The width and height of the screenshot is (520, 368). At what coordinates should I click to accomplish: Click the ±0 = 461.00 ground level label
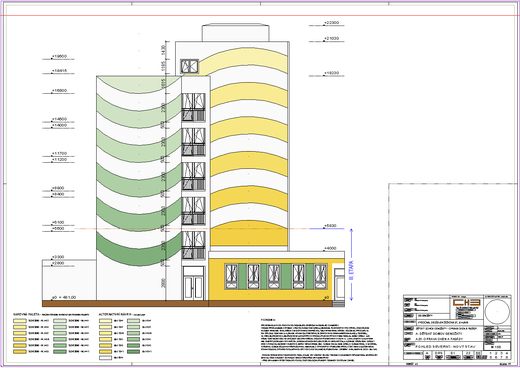coord(64,297)
